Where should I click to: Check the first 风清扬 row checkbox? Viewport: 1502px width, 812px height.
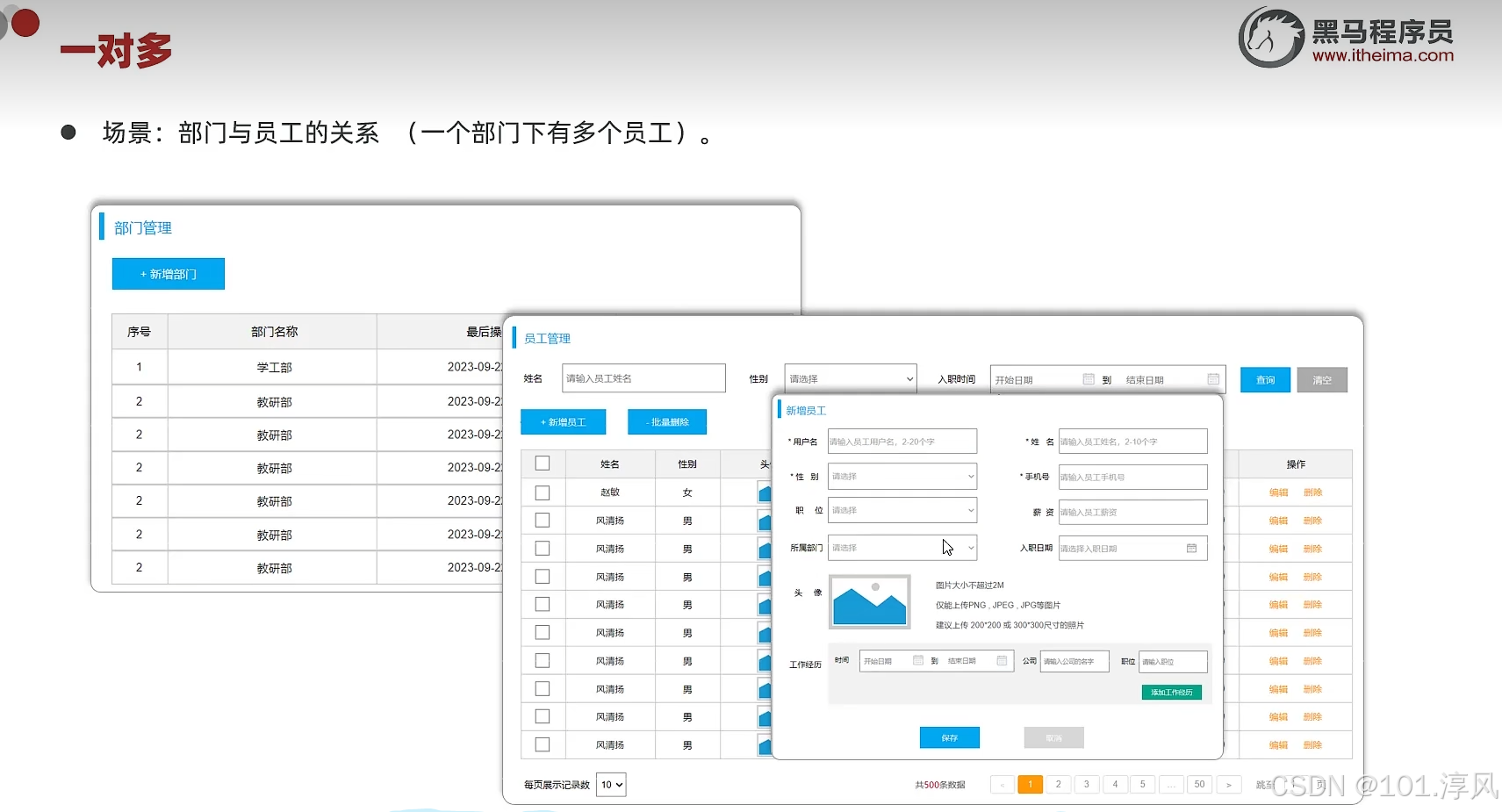543,520
